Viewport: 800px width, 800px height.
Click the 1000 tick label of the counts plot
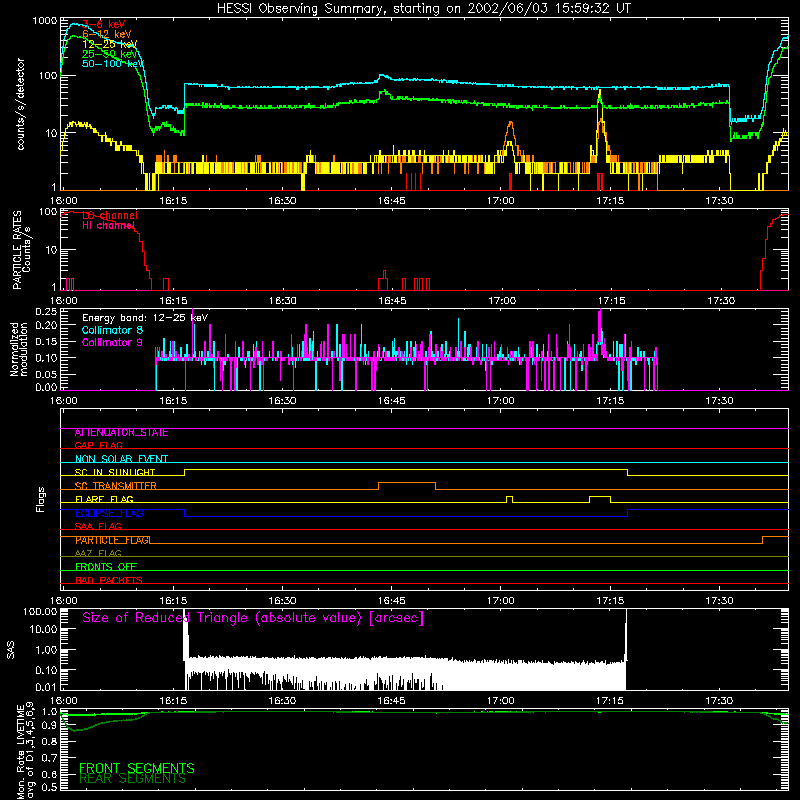click(45, 21)
